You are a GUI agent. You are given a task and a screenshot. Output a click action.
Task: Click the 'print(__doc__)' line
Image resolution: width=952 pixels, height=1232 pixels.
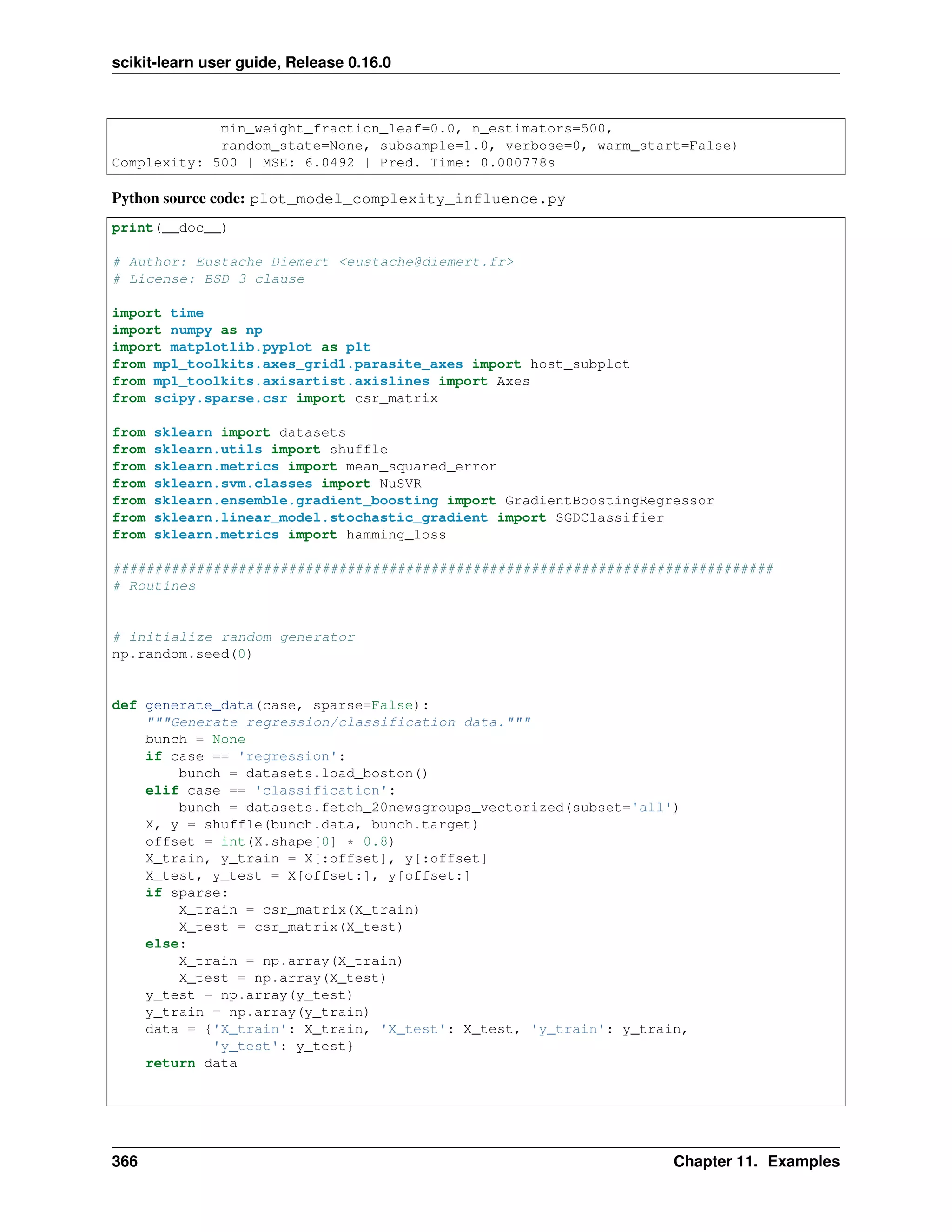(x=169, y=228)
